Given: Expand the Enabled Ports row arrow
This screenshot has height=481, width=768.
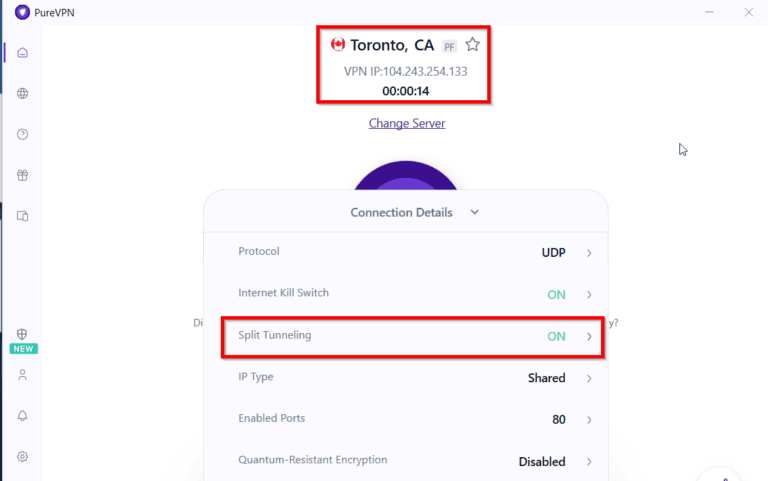Looking at the screenshot, I should (589, 420).
